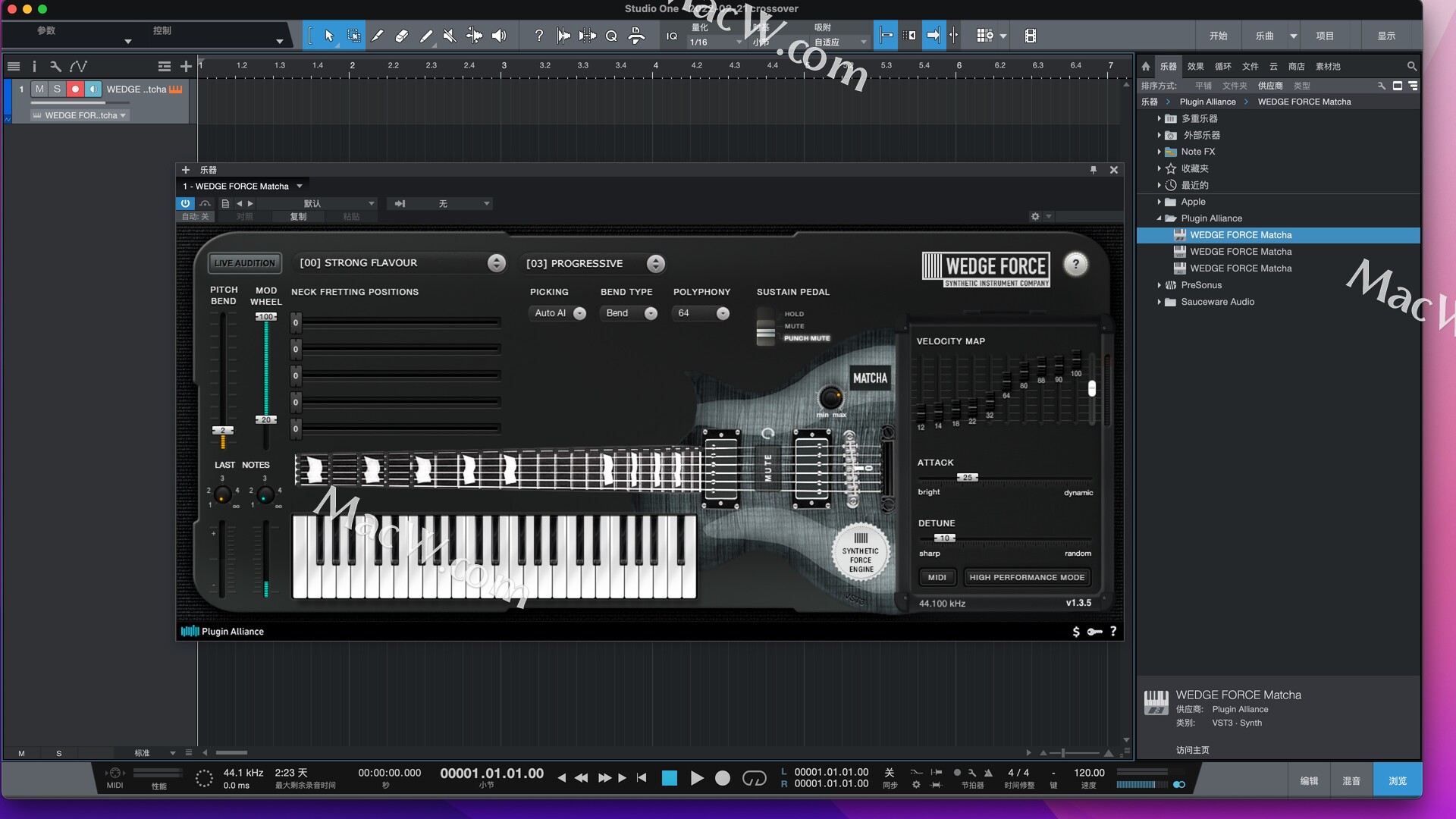Viewport: 1456px width, 819px height.
Task: Select the Paint (pencil) tool
Action: coord(426,36)
